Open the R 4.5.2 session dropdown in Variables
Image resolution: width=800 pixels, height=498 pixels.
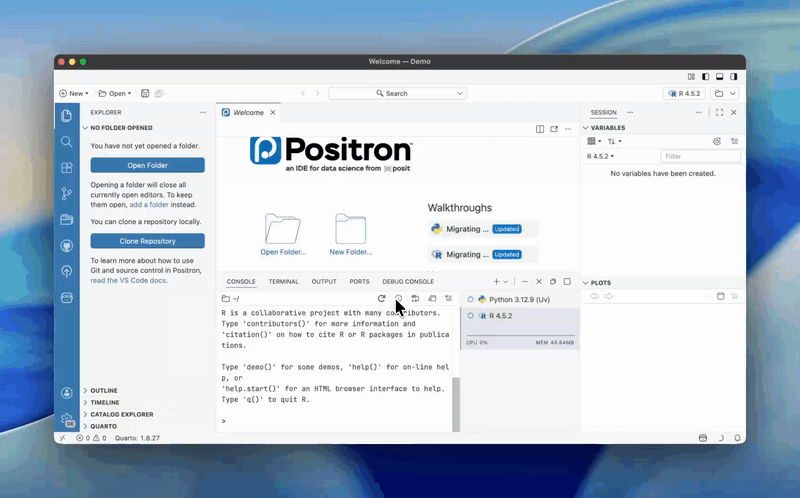click(601, 156)
